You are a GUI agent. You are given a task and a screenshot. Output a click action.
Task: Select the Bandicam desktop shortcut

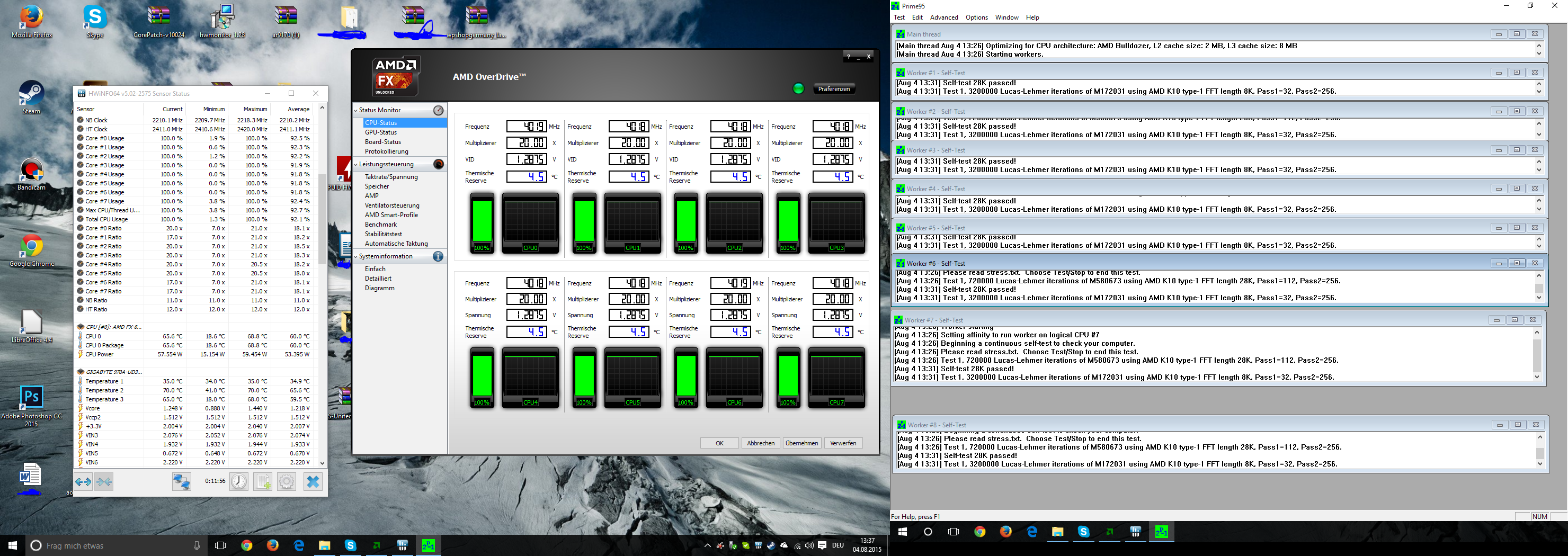[x=32, y=174]
